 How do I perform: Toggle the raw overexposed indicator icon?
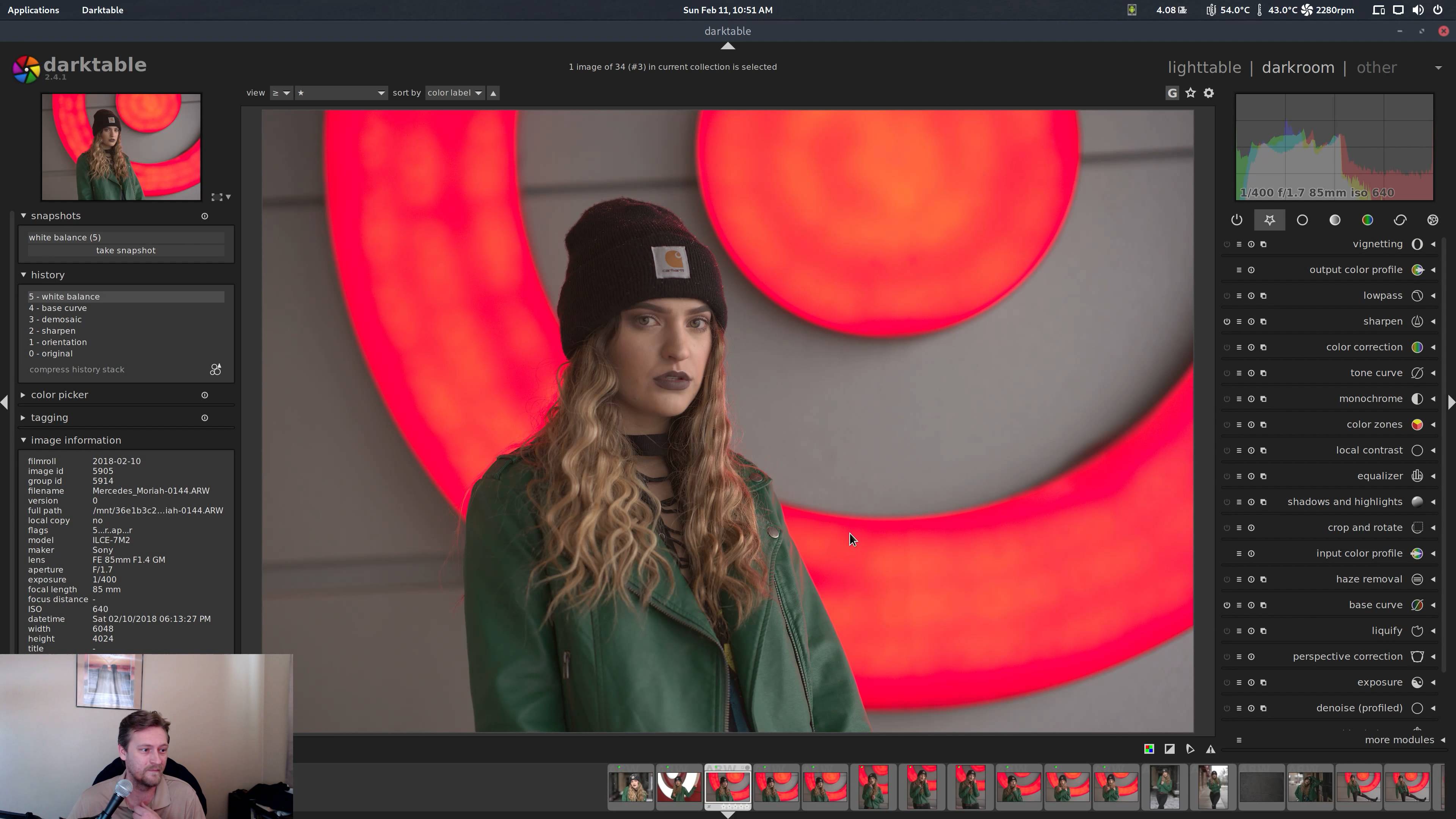[1149, 749]
